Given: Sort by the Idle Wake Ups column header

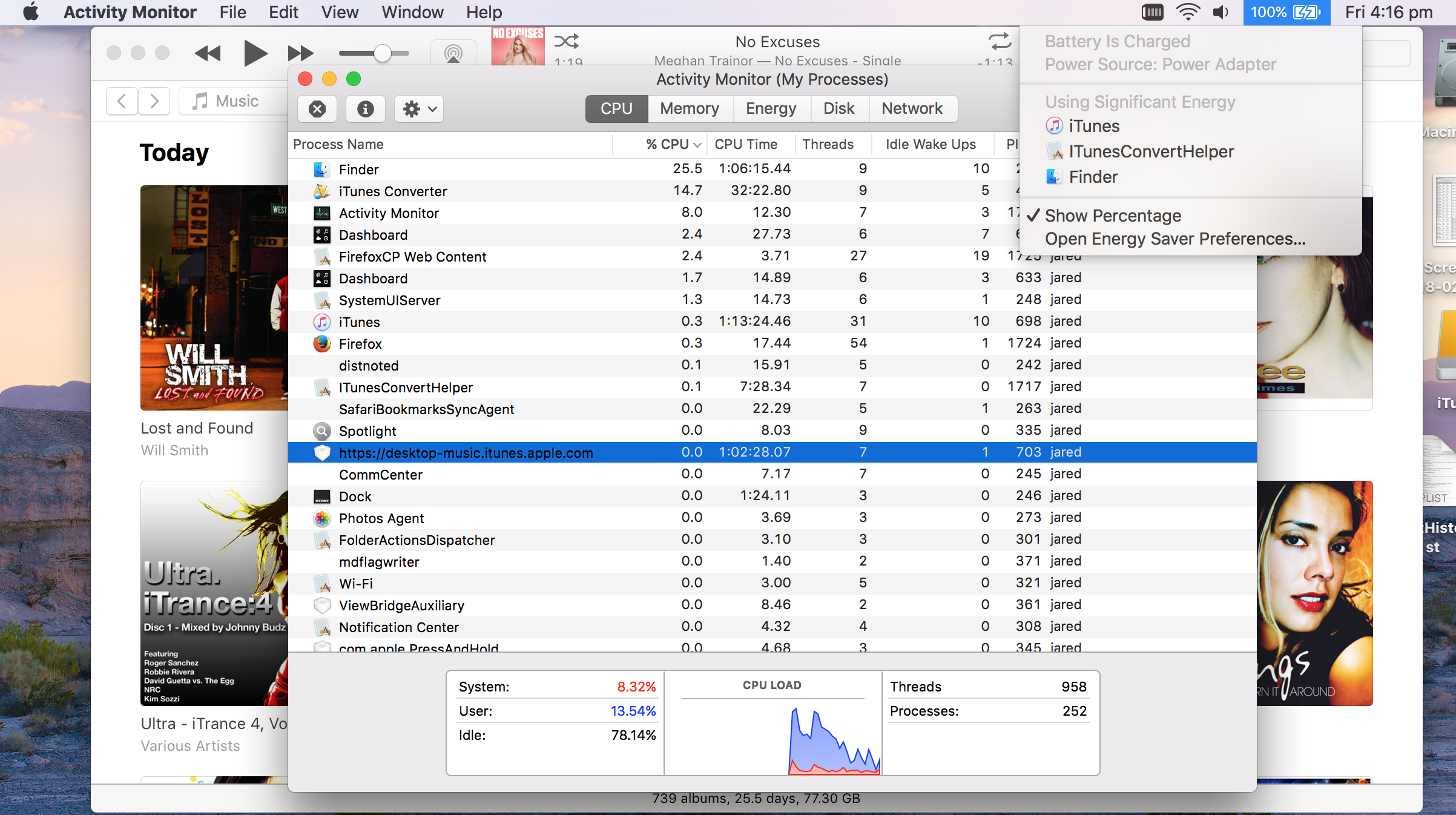Looking at the screenshot, I should point(932,144).
